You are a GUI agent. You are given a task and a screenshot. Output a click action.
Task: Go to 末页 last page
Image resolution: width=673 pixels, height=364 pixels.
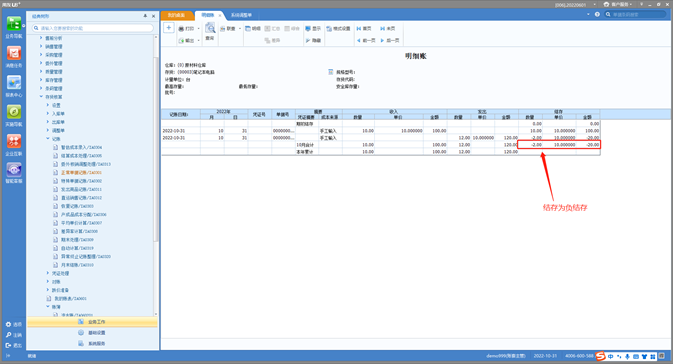[x=388, y=28]
